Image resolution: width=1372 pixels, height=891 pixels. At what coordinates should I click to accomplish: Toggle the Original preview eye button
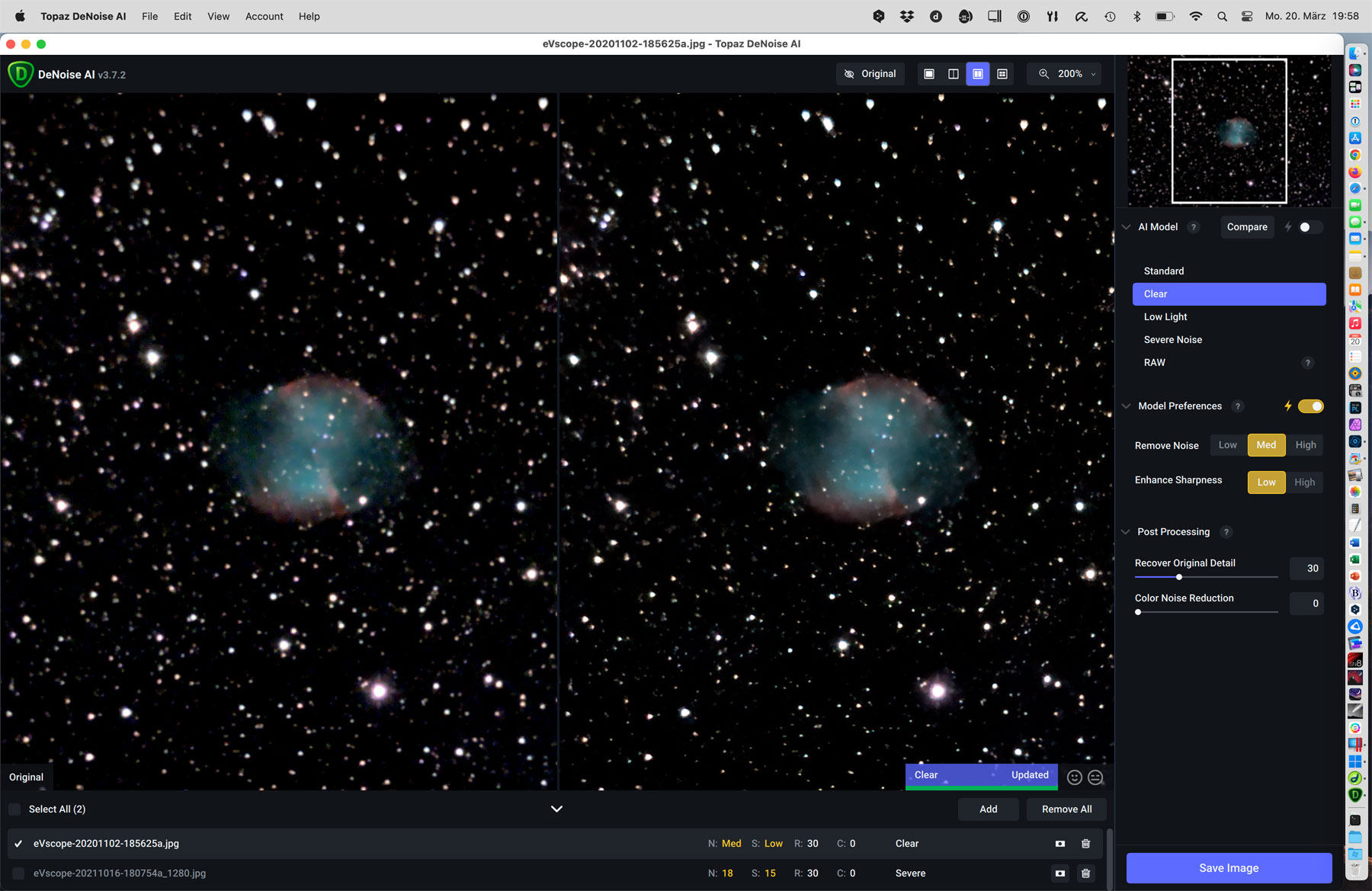pos(870,74)
